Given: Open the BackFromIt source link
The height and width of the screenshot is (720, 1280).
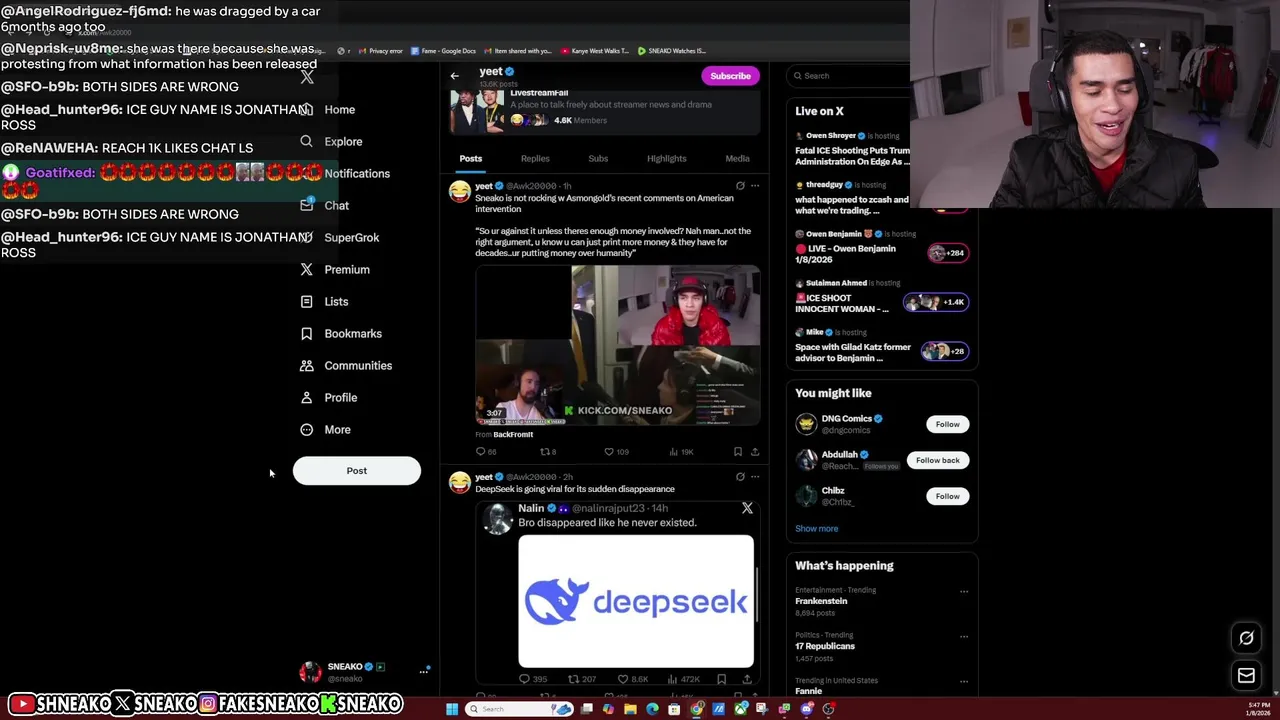Looking at the screenshot, I should pyautogui.click(x=513, y=435).
